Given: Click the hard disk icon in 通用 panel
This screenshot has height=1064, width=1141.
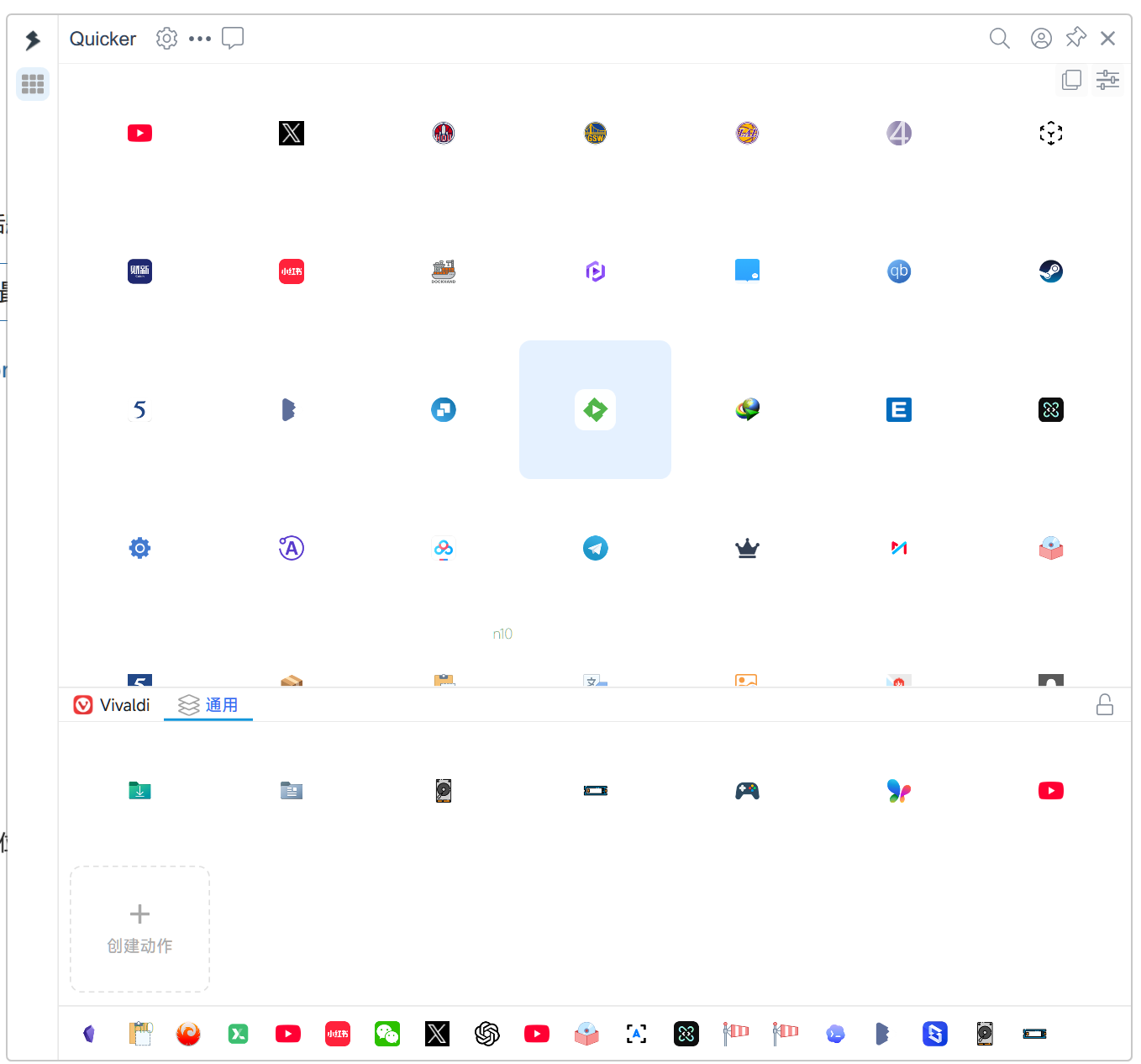Looking at the screenshot, I should point(444,791).
